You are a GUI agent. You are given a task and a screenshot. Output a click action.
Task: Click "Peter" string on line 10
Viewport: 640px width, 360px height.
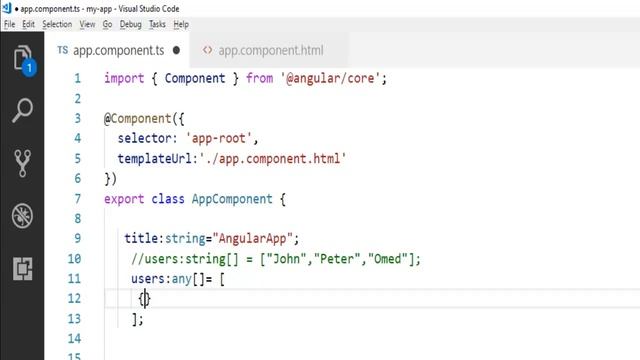coord(337,259)
